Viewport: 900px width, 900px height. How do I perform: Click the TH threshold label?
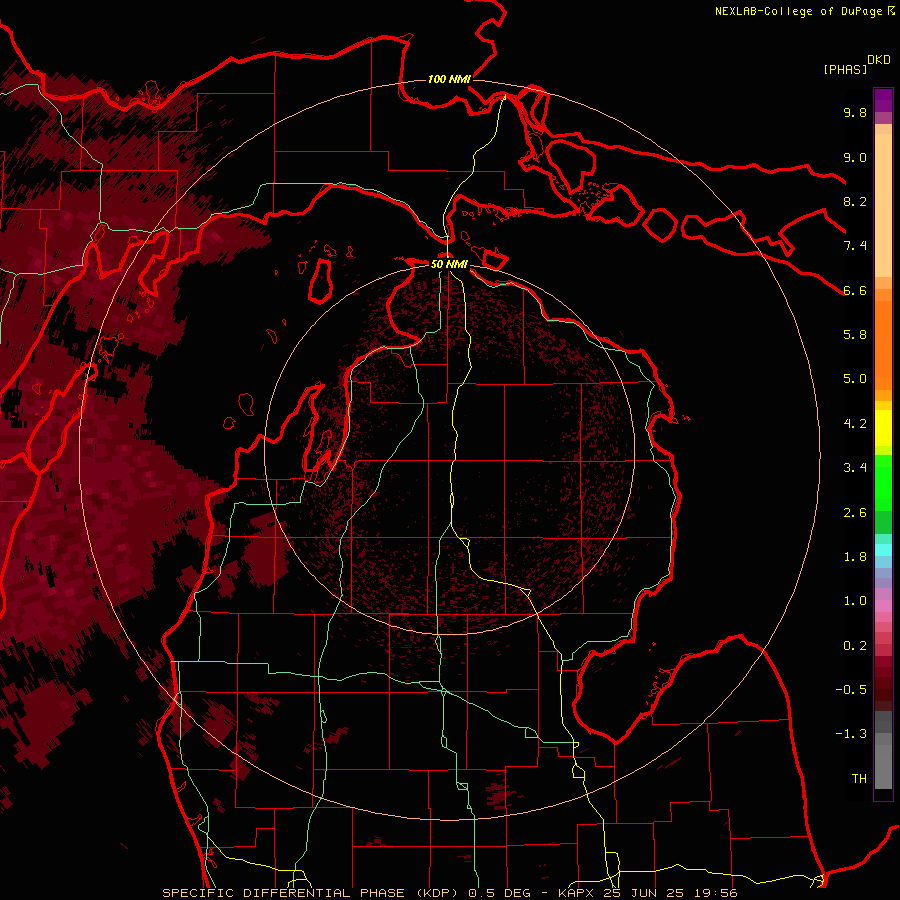(x=859, y=779)
